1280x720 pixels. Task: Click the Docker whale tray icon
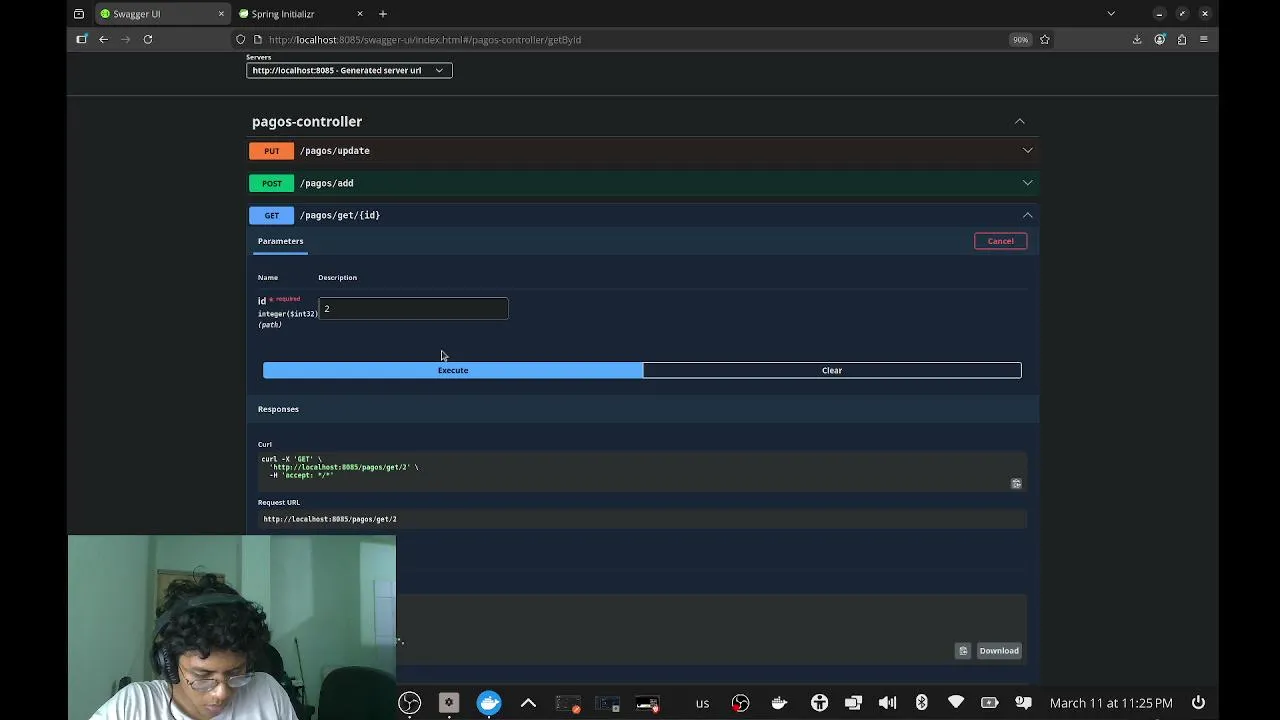780,703
